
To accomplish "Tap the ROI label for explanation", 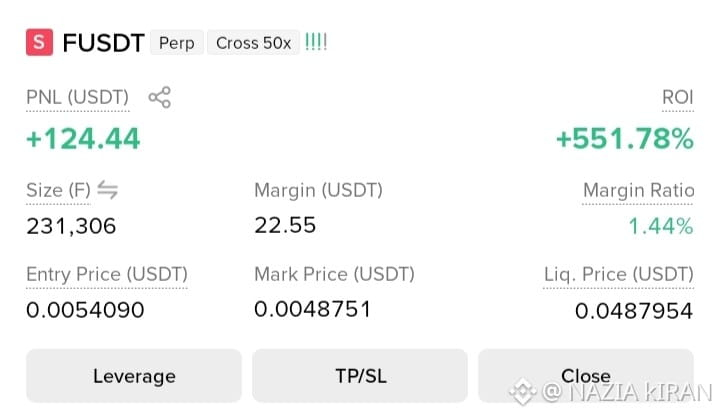I will coord(678,97).
